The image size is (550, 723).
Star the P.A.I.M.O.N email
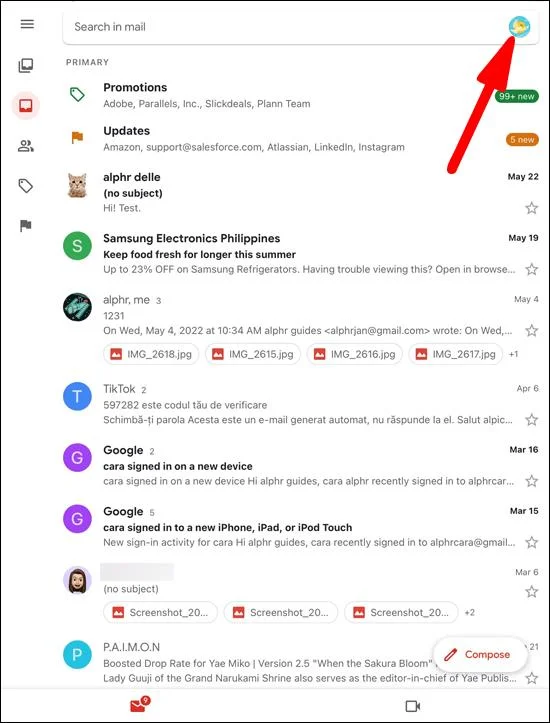[x=532, y=678]
